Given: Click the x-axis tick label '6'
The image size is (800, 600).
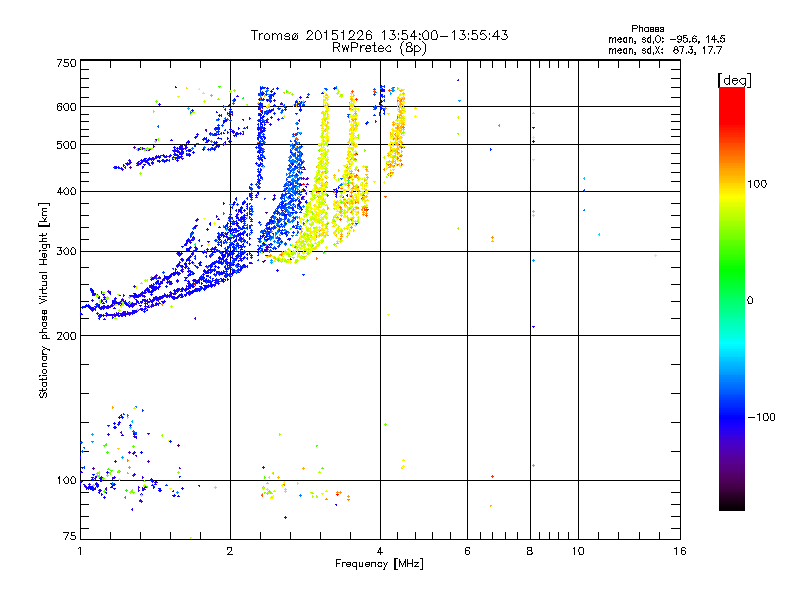Looking at the screenshot, I should coord(467,551).
